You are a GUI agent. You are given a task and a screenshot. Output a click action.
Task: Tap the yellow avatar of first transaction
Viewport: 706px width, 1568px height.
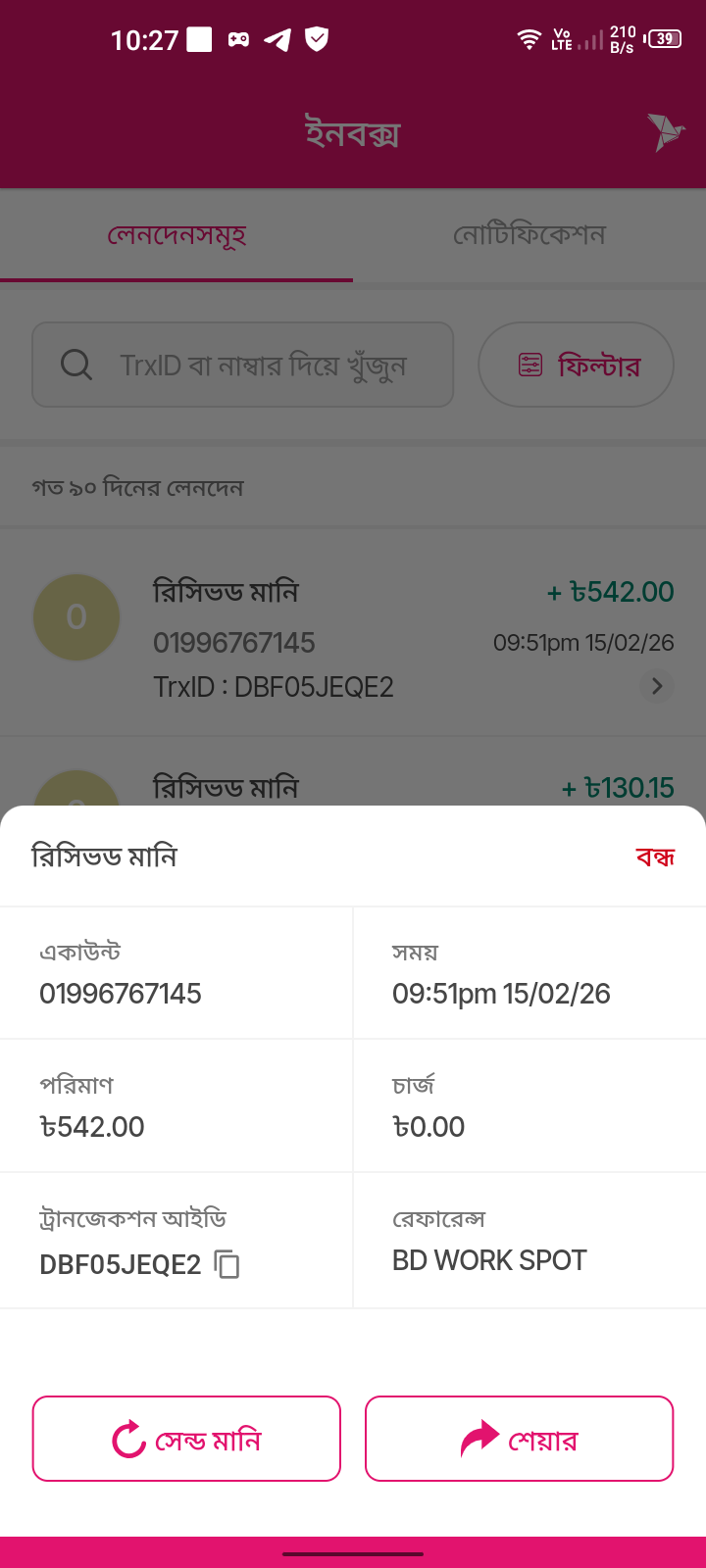coord(76,617)
